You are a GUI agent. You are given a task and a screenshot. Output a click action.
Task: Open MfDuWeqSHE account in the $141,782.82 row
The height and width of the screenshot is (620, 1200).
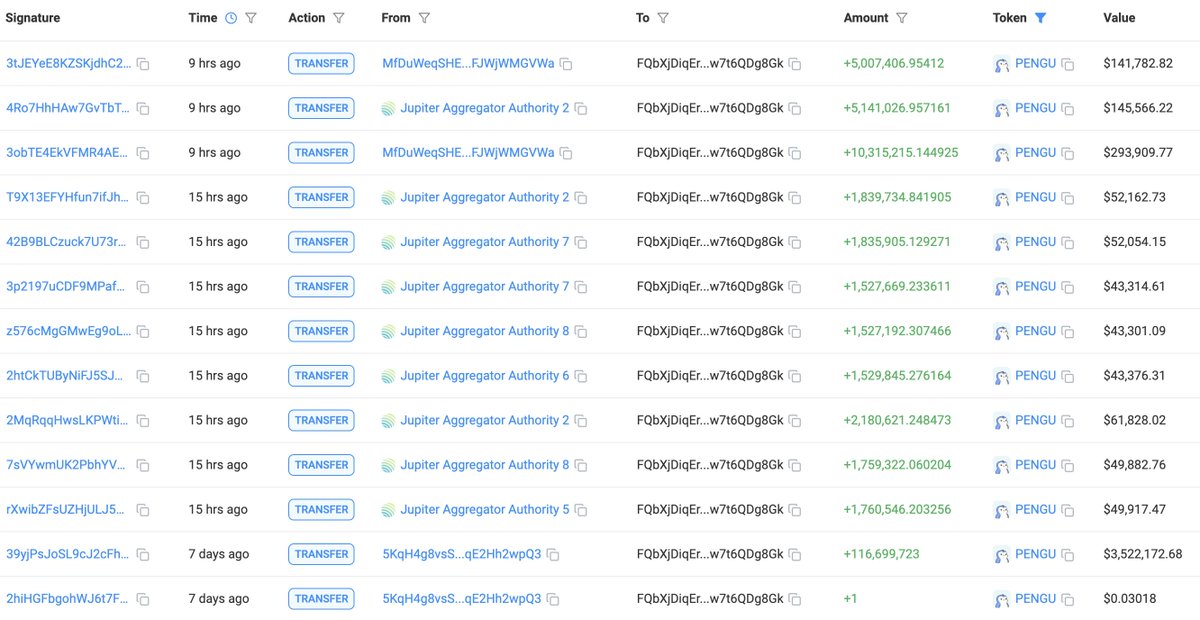pos(468,63)
